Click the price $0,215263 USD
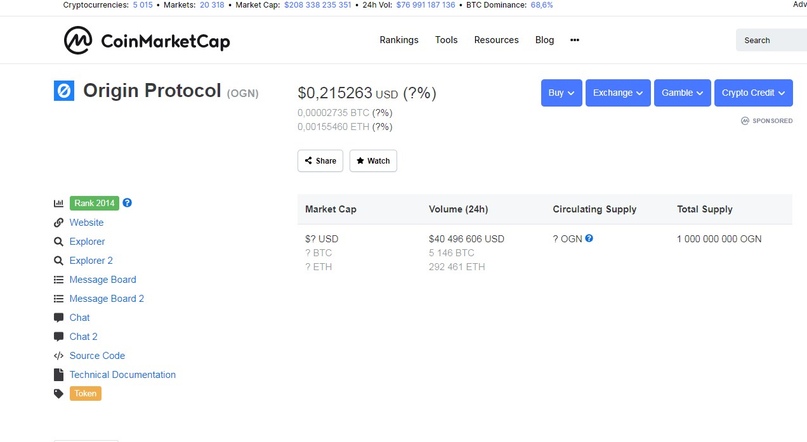Image resolution: width=807 pixels, height=442 pixels. coord(348,93)
